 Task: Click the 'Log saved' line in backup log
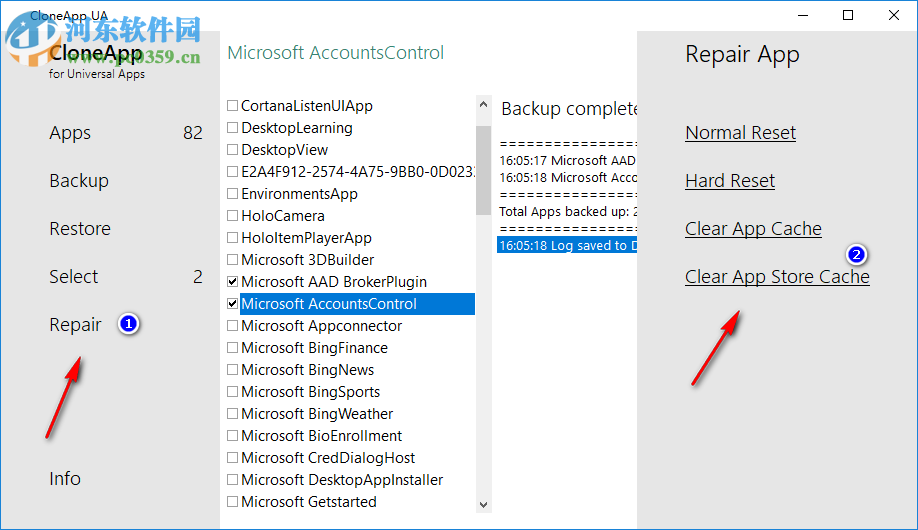point(565,245)
